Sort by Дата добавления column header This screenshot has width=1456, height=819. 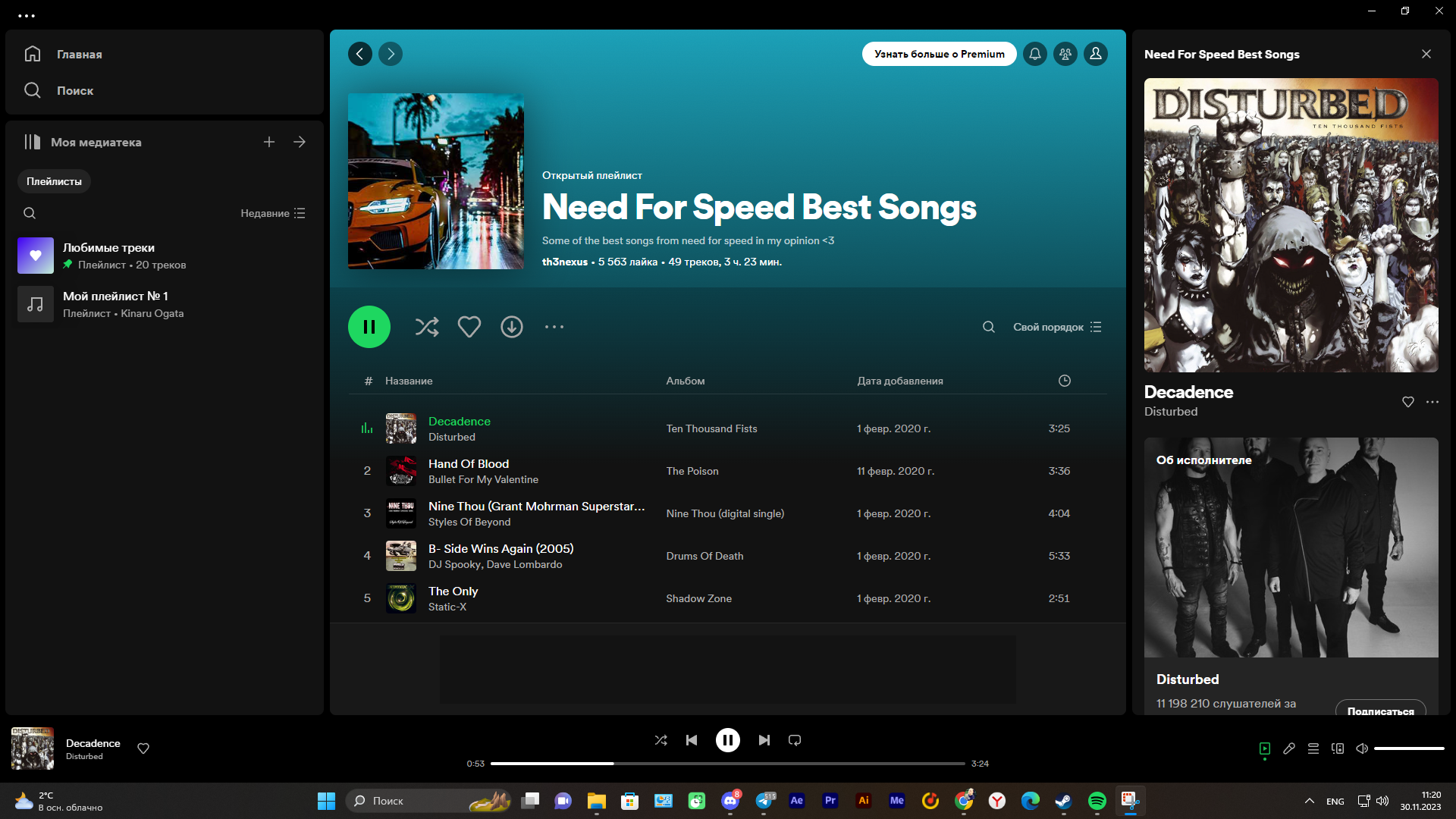click(x=900, y=381)
